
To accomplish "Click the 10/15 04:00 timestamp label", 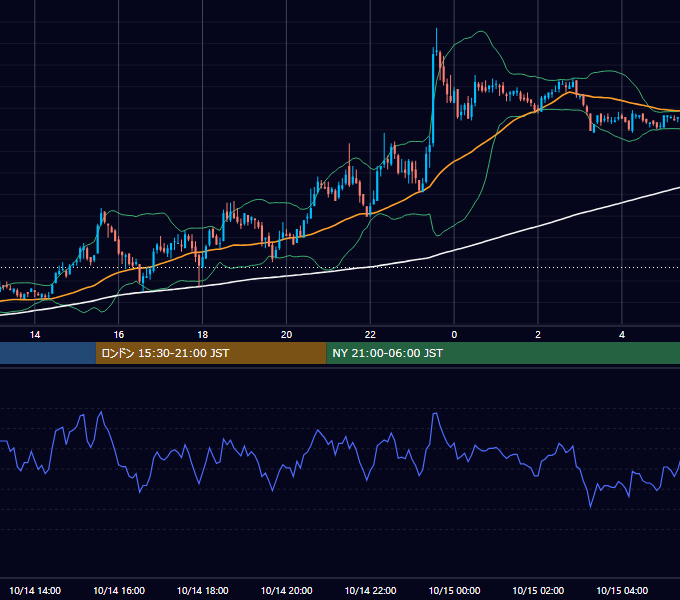I will click(x=622, y=590).
